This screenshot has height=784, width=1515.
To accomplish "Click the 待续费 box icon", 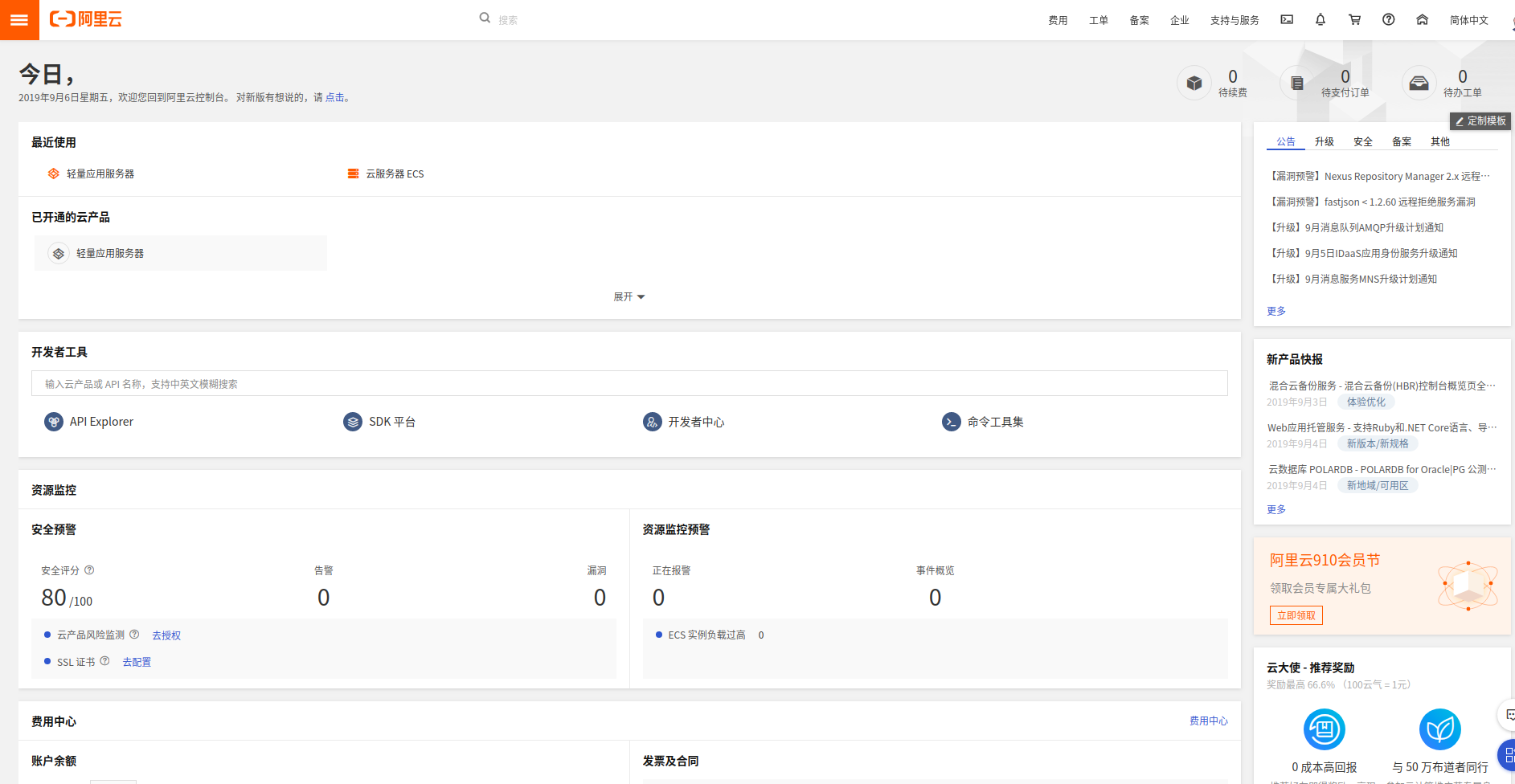I will (1194, 83).
